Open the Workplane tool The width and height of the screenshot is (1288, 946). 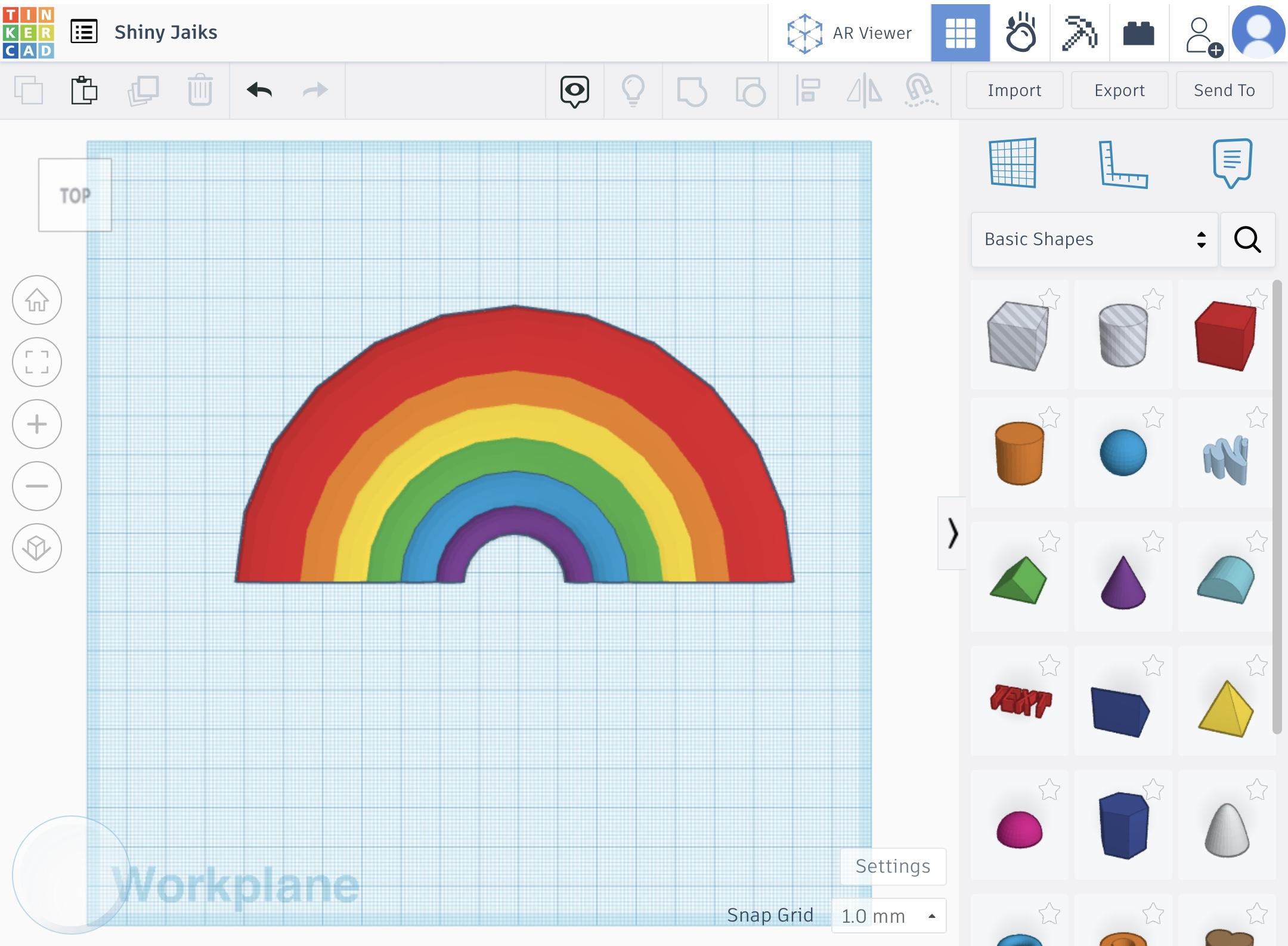(x=1013, y=163)
